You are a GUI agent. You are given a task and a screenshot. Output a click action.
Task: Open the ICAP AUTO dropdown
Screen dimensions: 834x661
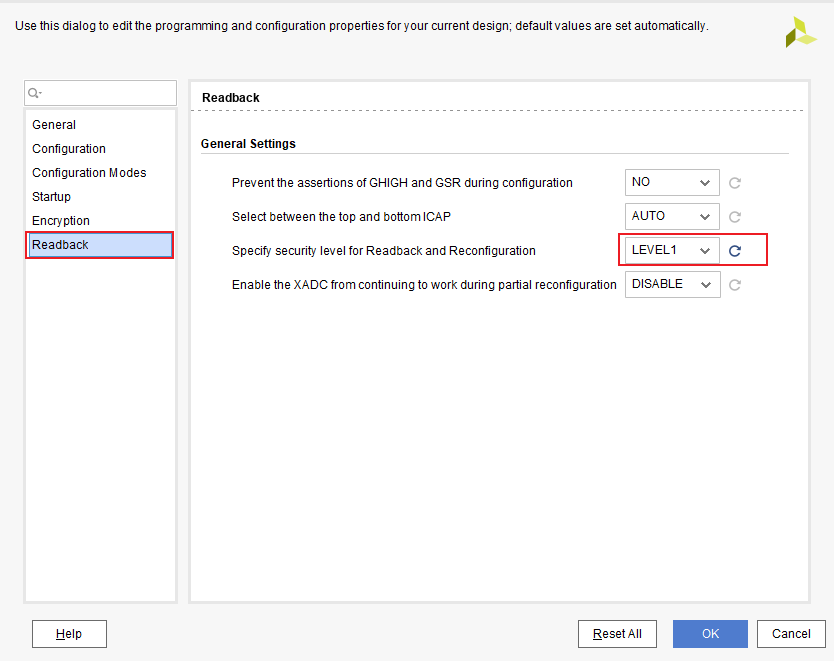pos(672,216)
